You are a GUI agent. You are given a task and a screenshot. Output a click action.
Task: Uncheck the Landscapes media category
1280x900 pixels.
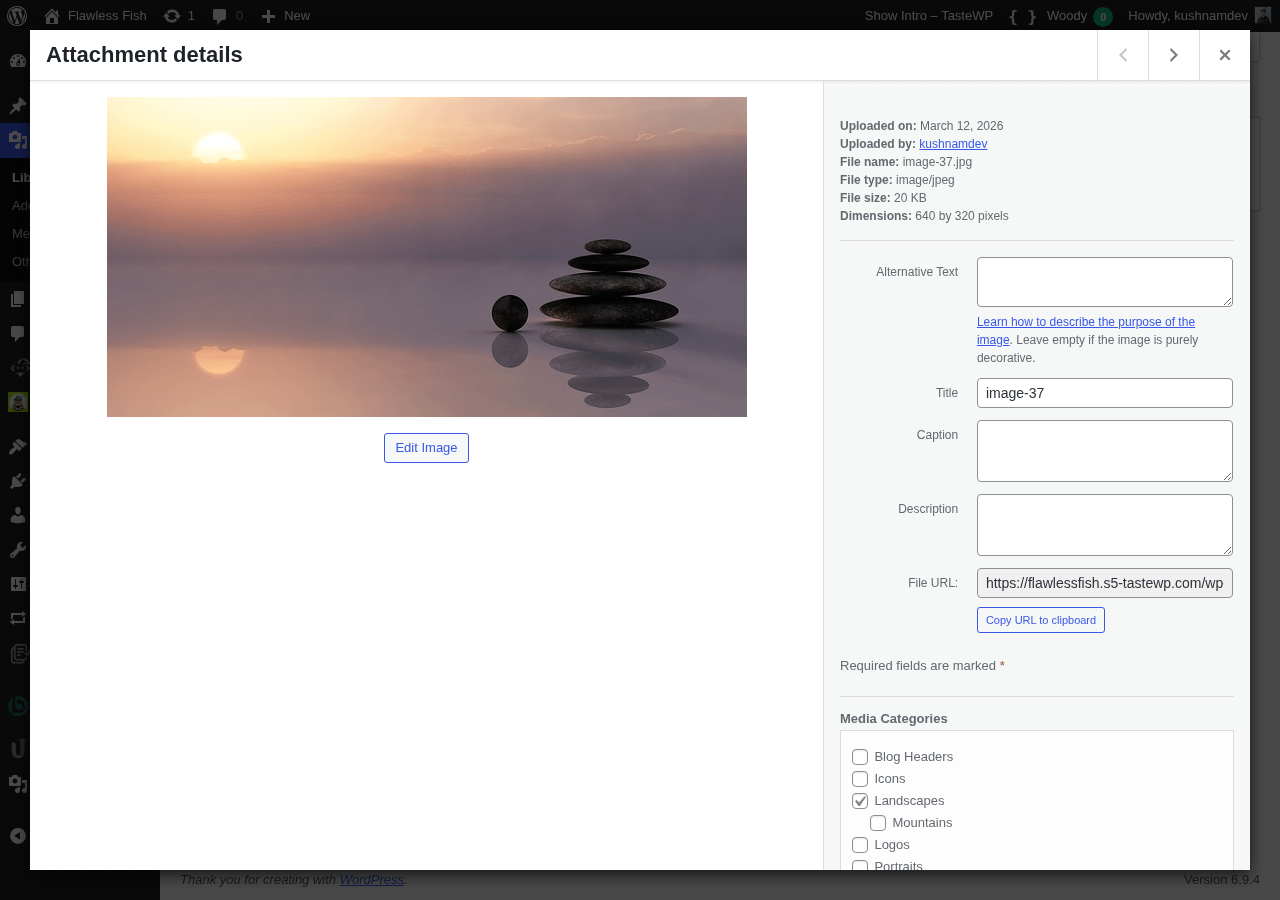[859, 800]
